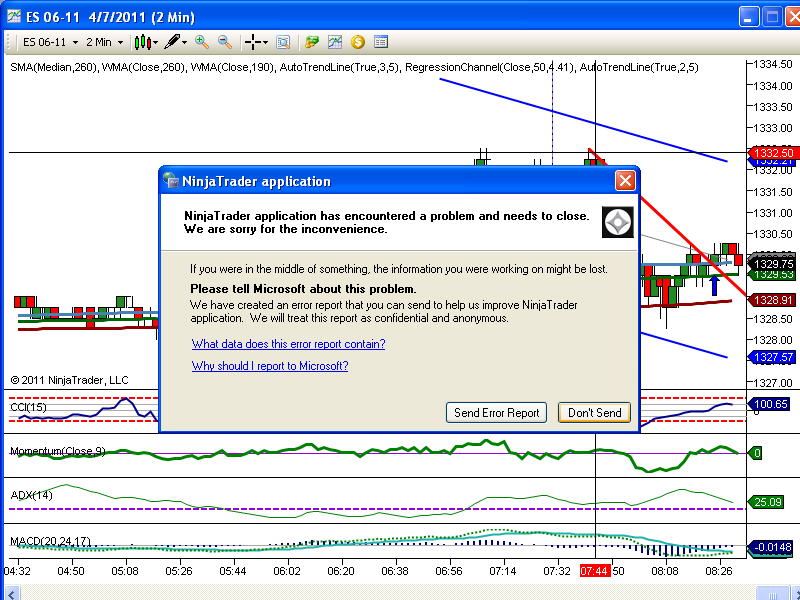
Task: Click the highlighted 07:44 time marker
Action: coord(594,570)
